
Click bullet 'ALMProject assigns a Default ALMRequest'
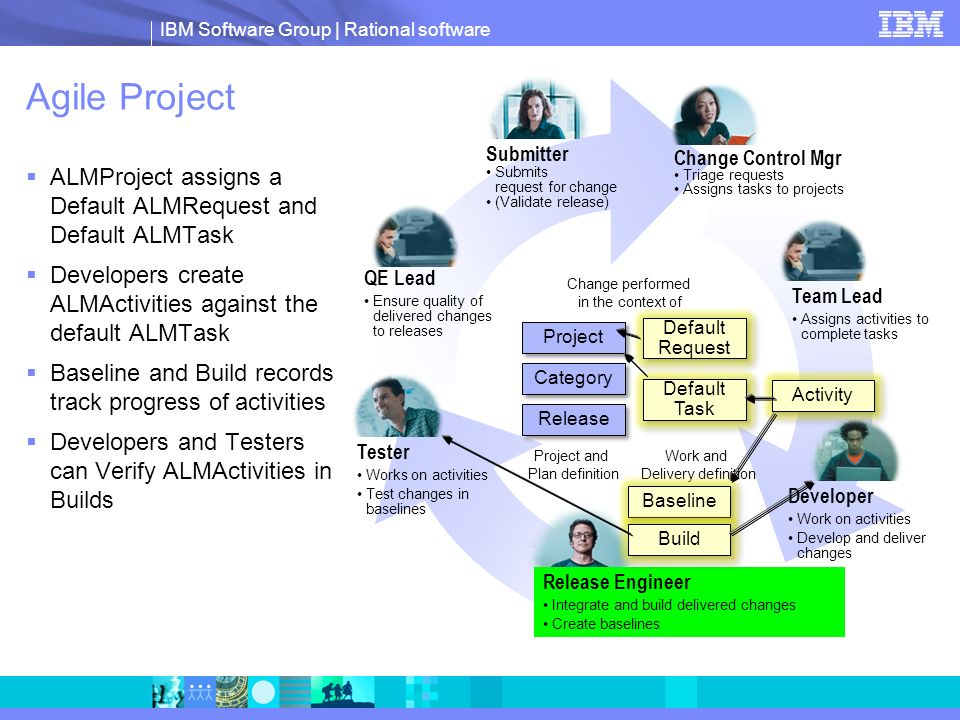coord(183,206)
